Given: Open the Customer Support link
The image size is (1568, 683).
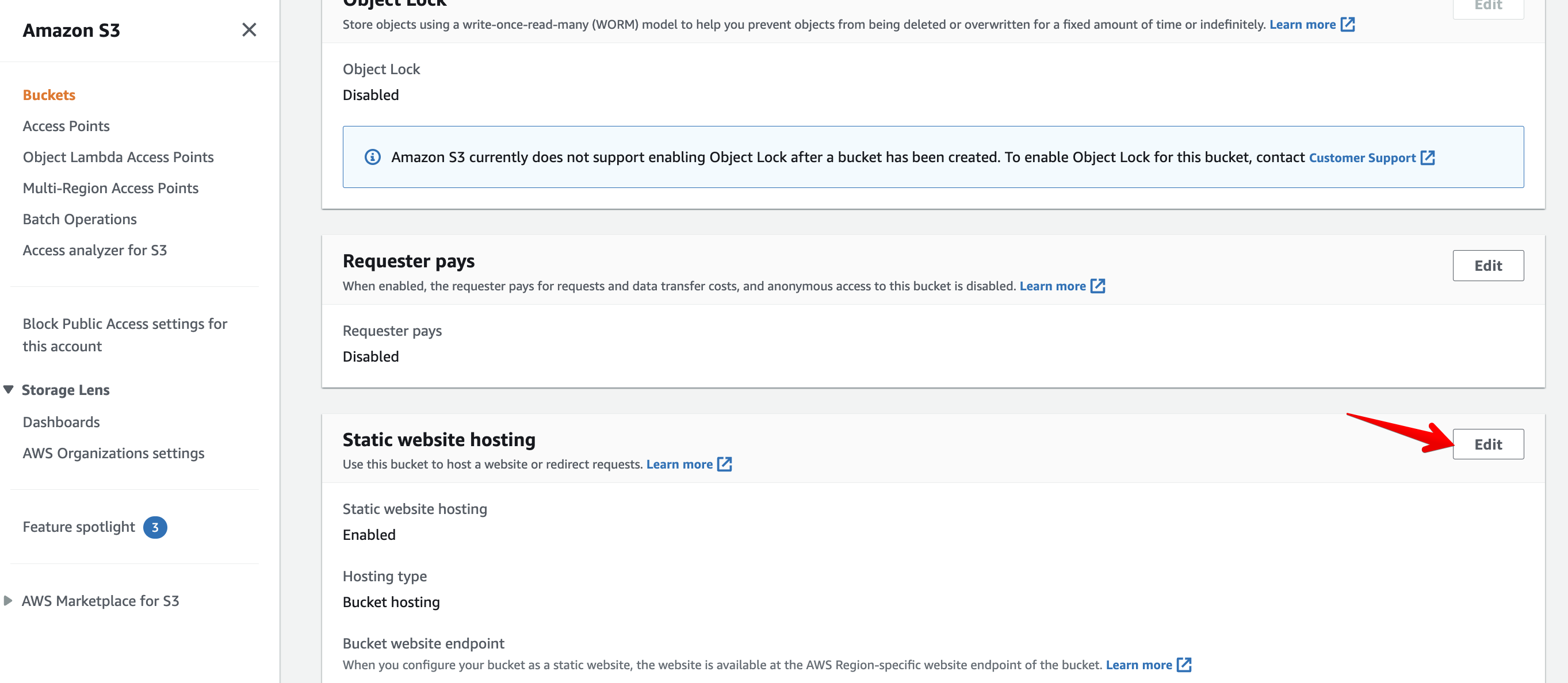Looking at the screenshot, I should [x=1363, y=158].
